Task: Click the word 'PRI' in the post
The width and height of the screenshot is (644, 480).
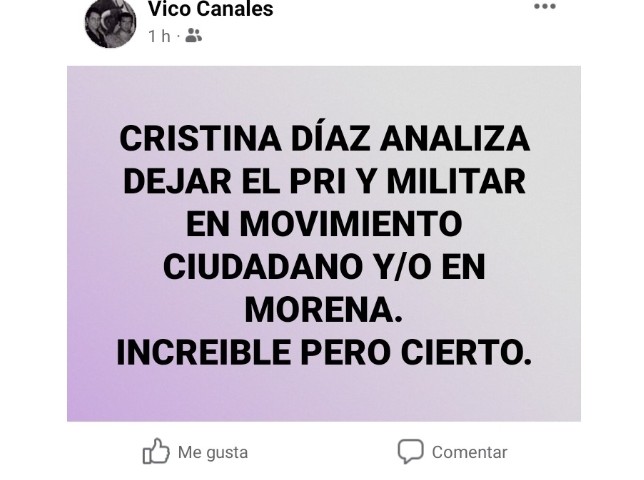Action: (316, 181)
